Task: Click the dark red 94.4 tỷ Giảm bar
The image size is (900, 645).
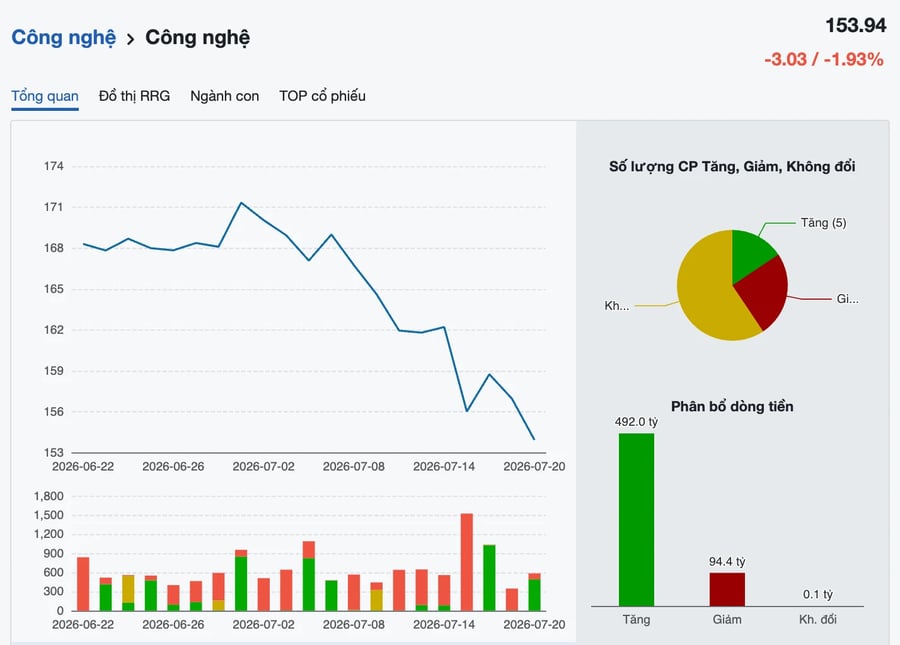Action: [x=727, y=589]
